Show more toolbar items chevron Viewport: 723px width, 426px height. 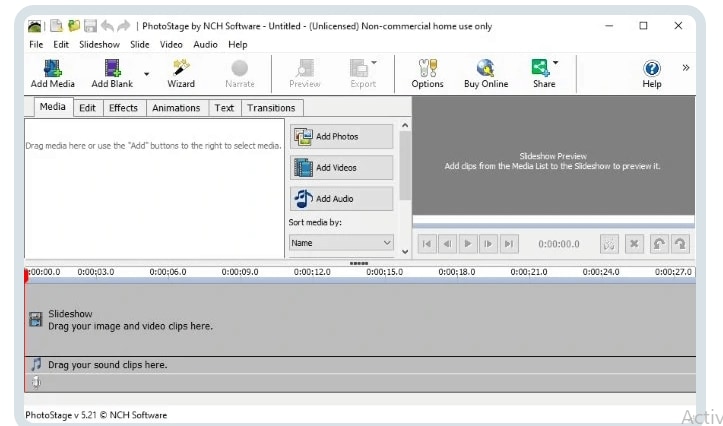coord(686,68)
